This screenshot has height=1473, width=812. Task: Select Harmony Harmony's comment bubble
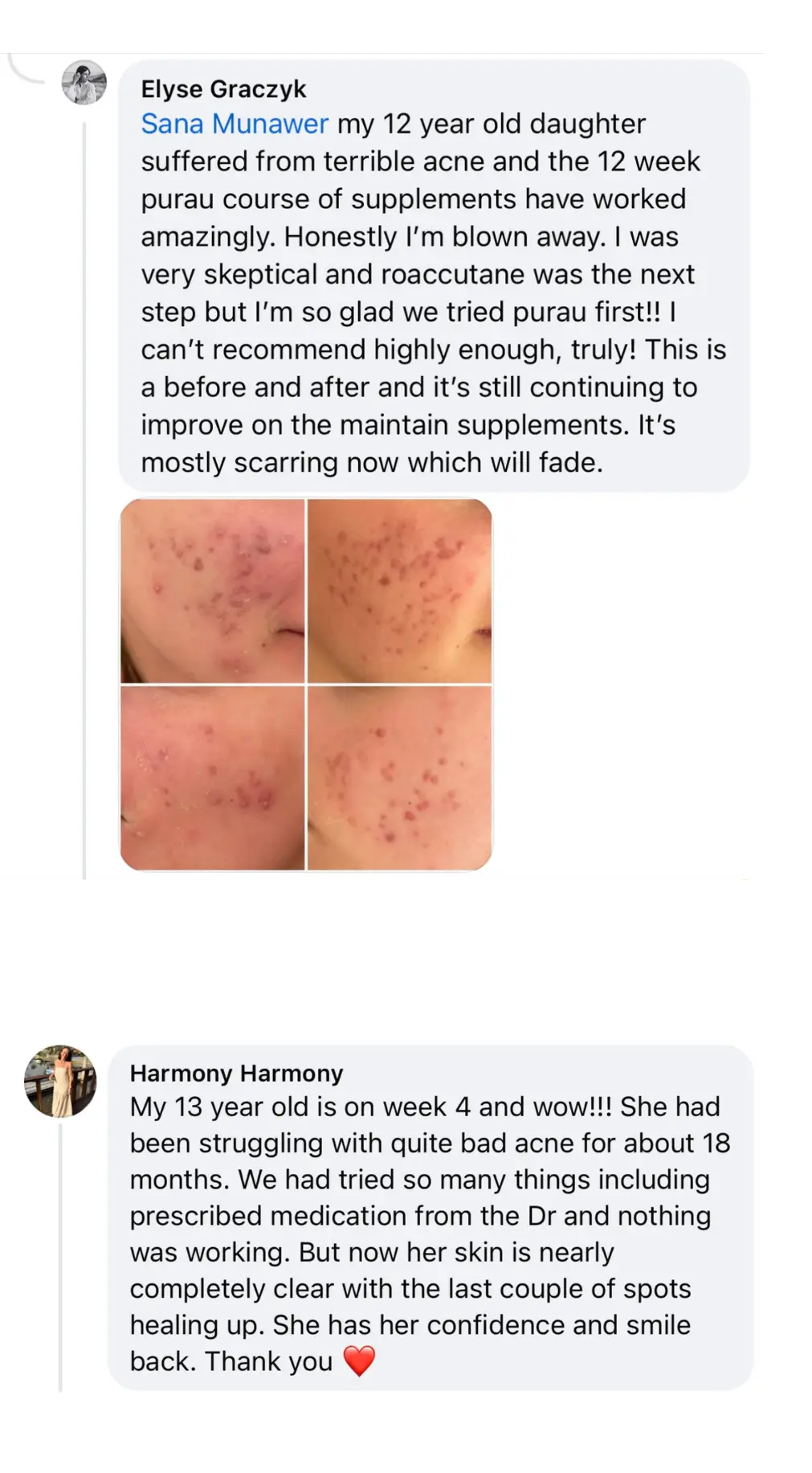click(430, 1217)
